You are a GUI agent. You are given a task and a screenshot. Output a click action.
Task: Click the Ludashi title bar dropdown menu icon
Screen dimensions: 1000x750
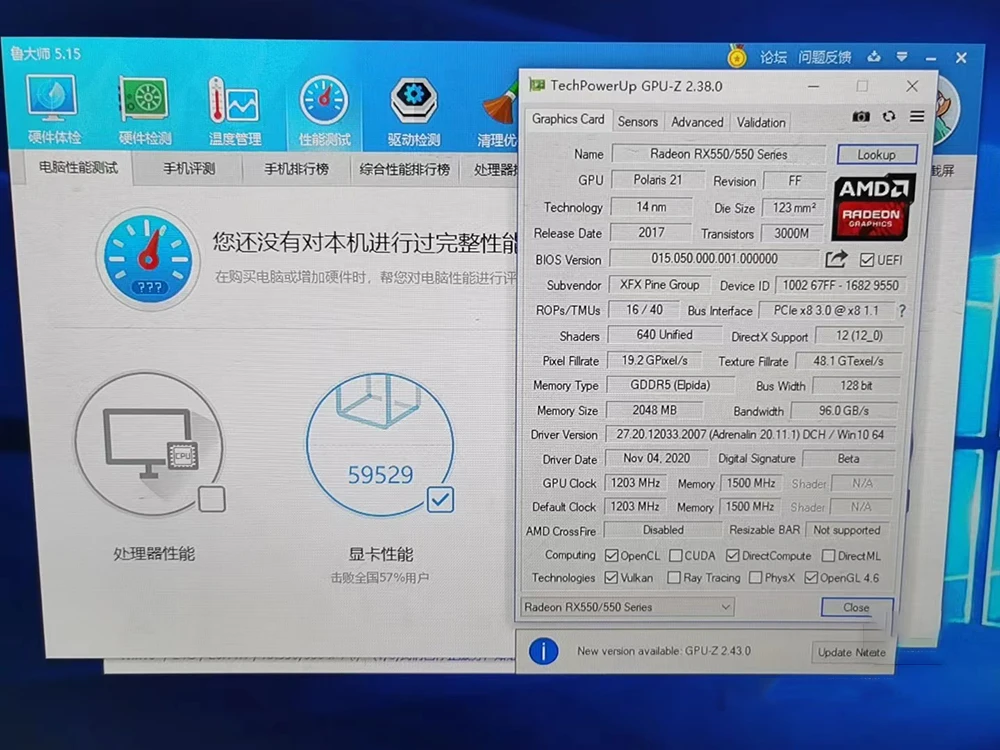click(x=902, y=57)
